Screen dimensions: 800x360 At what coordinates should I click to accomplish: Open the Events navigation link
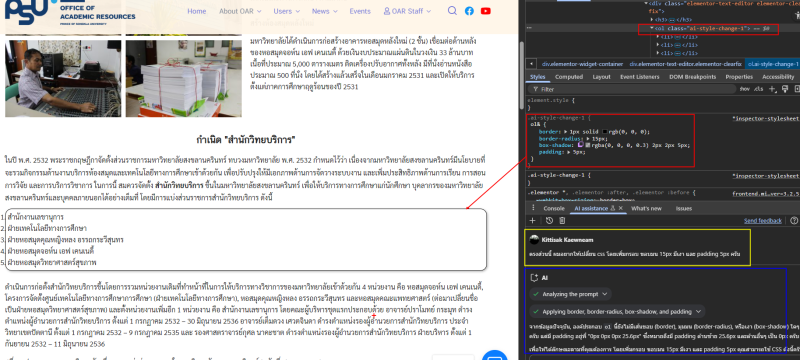[360, 11]
